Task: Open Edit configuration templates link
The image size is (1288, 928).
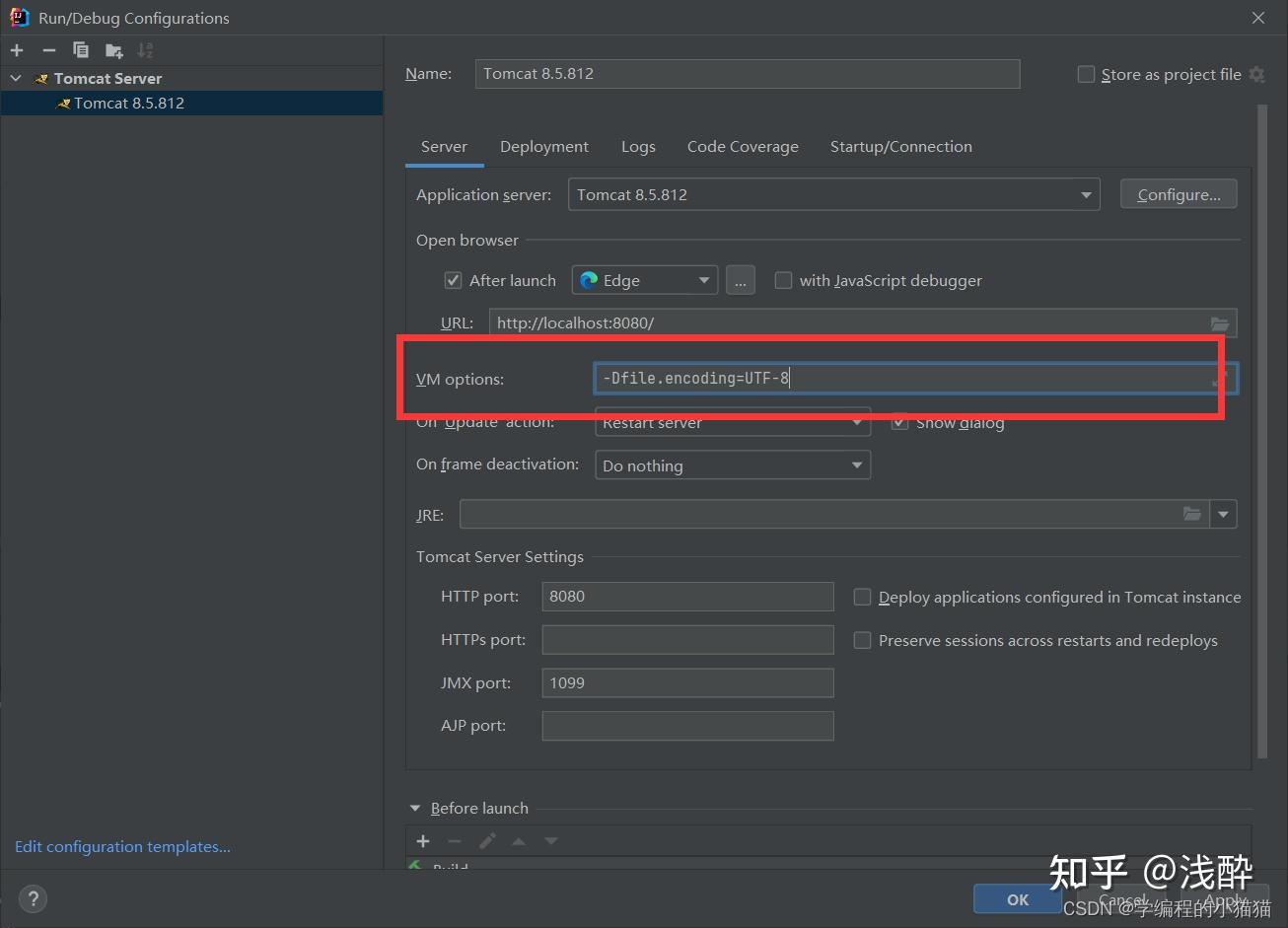Action: point(122,846)
